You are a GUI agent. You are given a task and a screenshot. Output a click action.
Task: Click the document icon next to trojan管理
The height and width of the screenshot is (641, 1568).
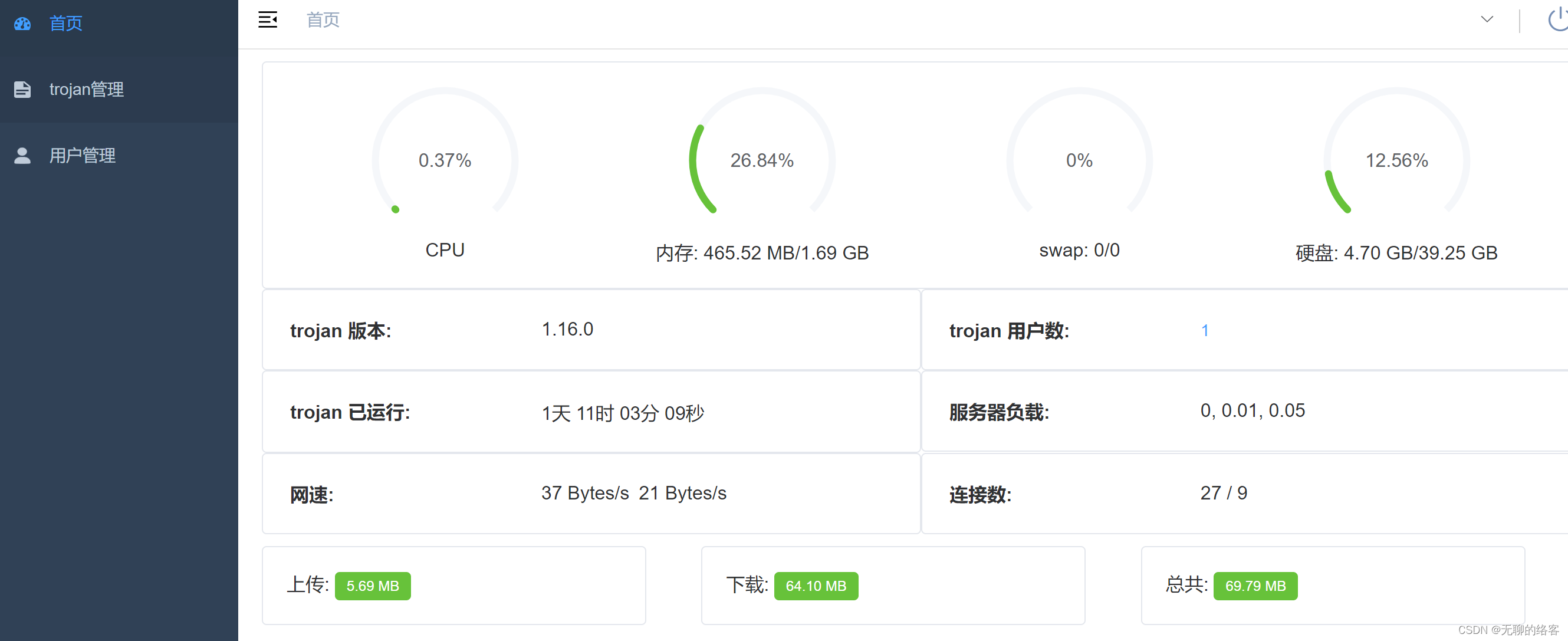point(22,90)
